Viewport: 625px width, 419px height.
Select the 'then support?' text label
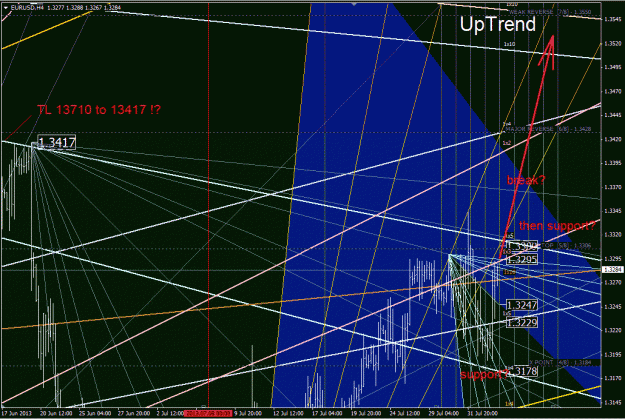pos(557,226)
